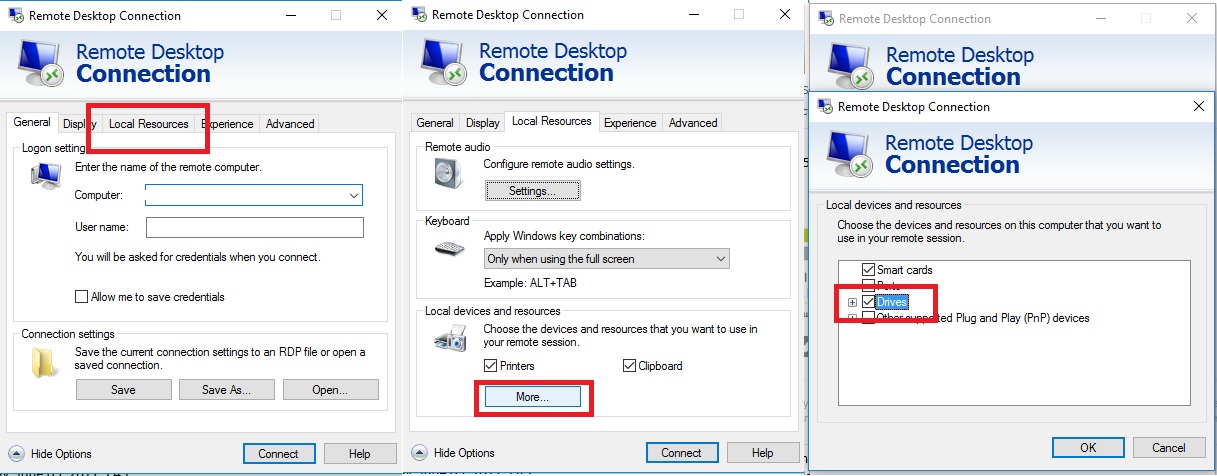Select the Drives tree item label
Image resolution: width=1217 pixels, height=476 pixels.
pyautogui.click(x=893, y=302)
